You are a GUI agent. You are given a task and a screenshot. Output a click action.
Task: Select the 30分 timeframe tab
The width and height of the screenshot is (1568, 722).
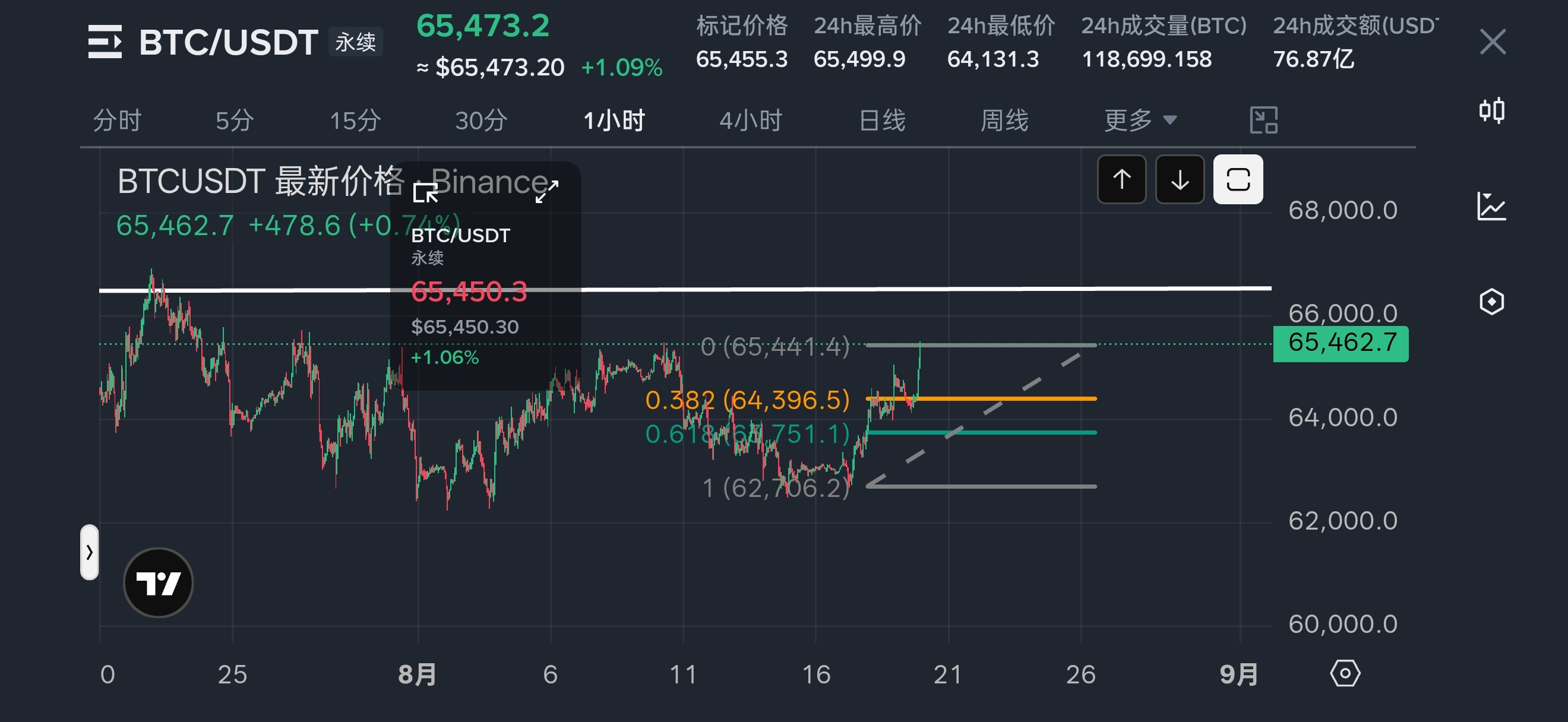(x=481, y=121)
